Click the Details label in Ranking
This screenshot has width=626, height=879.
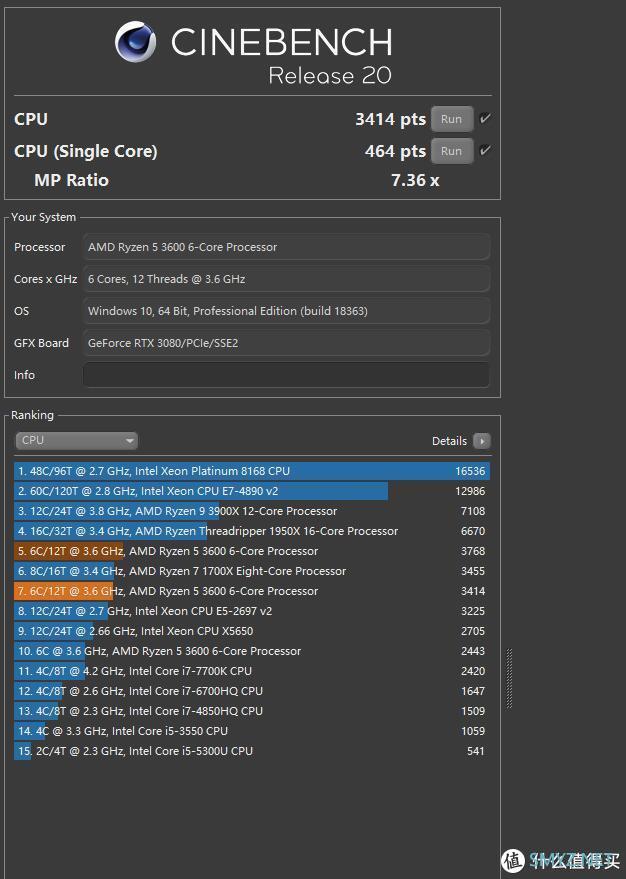pos(449,441)
